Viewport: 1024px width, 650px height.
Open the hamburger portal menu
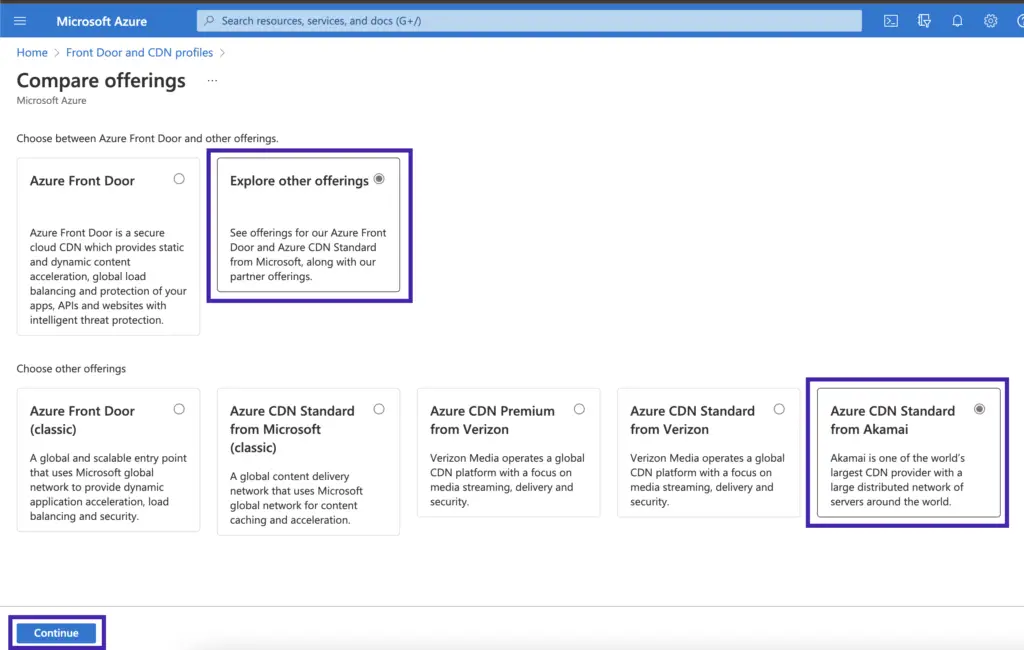tap(20, 21)
